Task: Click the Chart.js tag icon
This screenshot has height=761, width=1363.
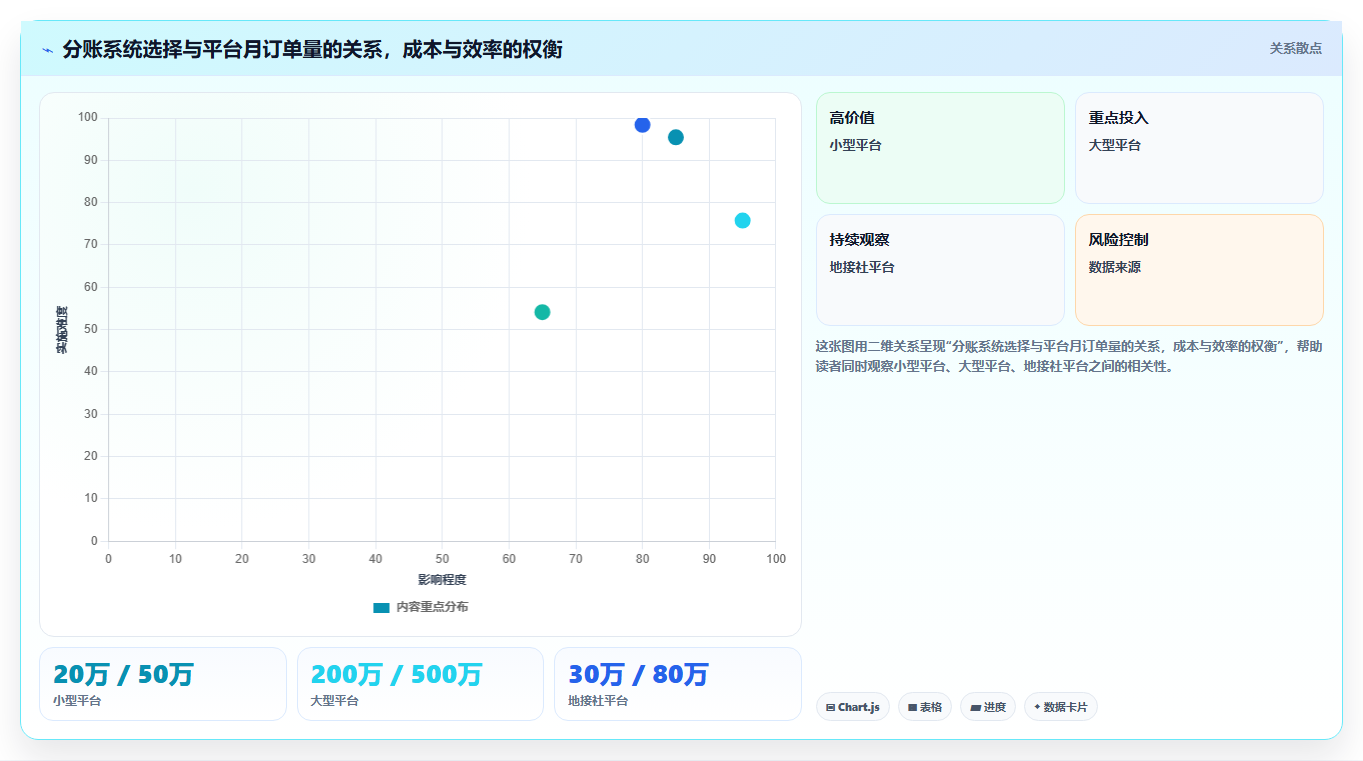Action: click(830, 707)
